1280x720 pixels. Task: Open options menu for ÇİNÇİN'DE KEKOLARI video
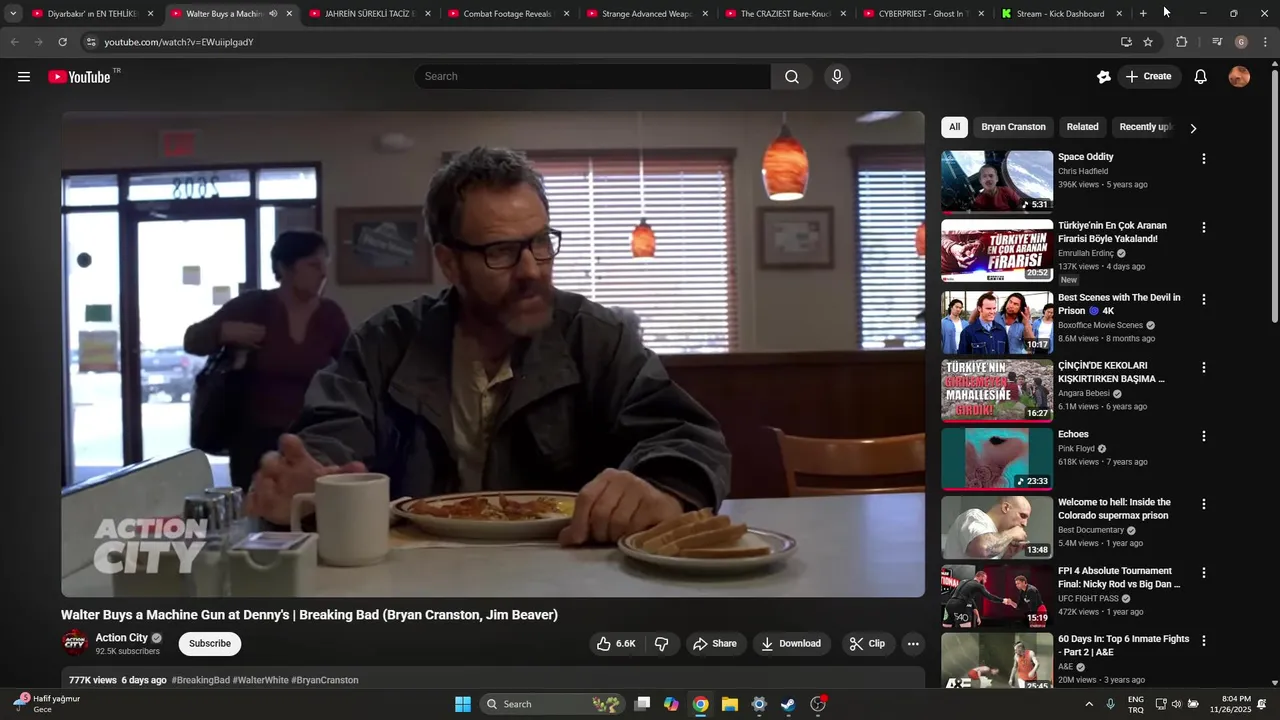1204,368
